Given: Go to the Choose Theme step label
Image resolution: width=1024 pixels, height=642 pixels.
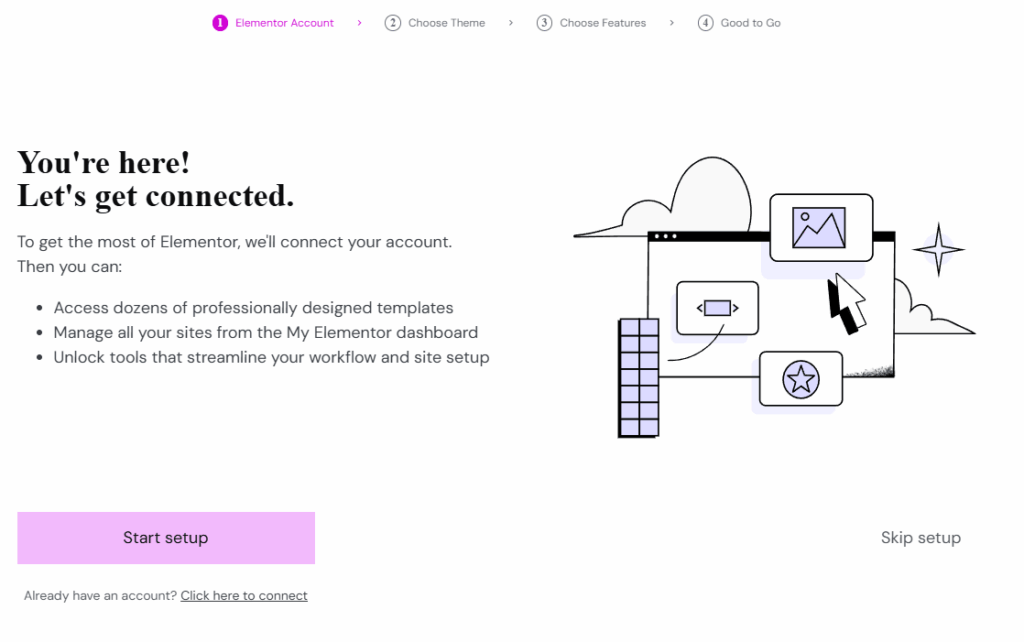Looking at the screenshot, I should 446,23.
